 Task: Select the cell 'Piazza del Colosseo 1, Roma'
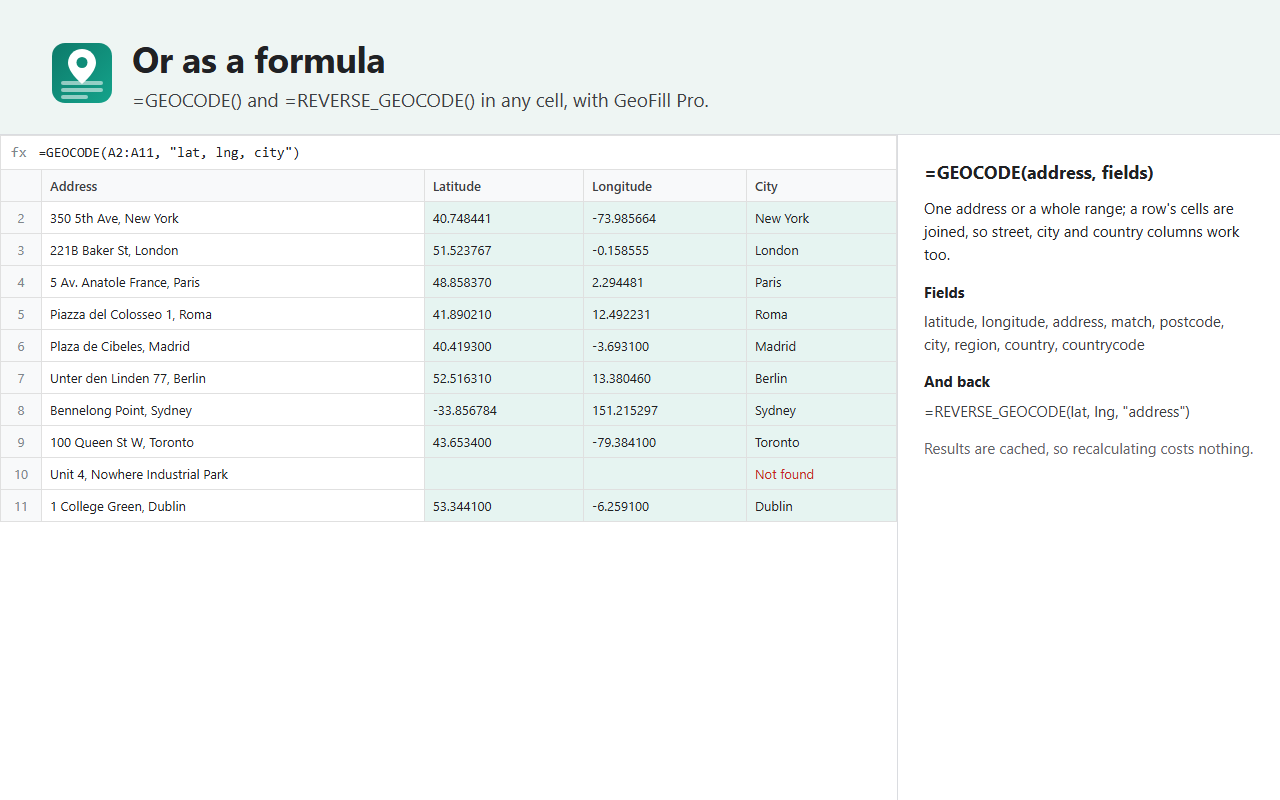pyautogui.click(x=233, y=314)
